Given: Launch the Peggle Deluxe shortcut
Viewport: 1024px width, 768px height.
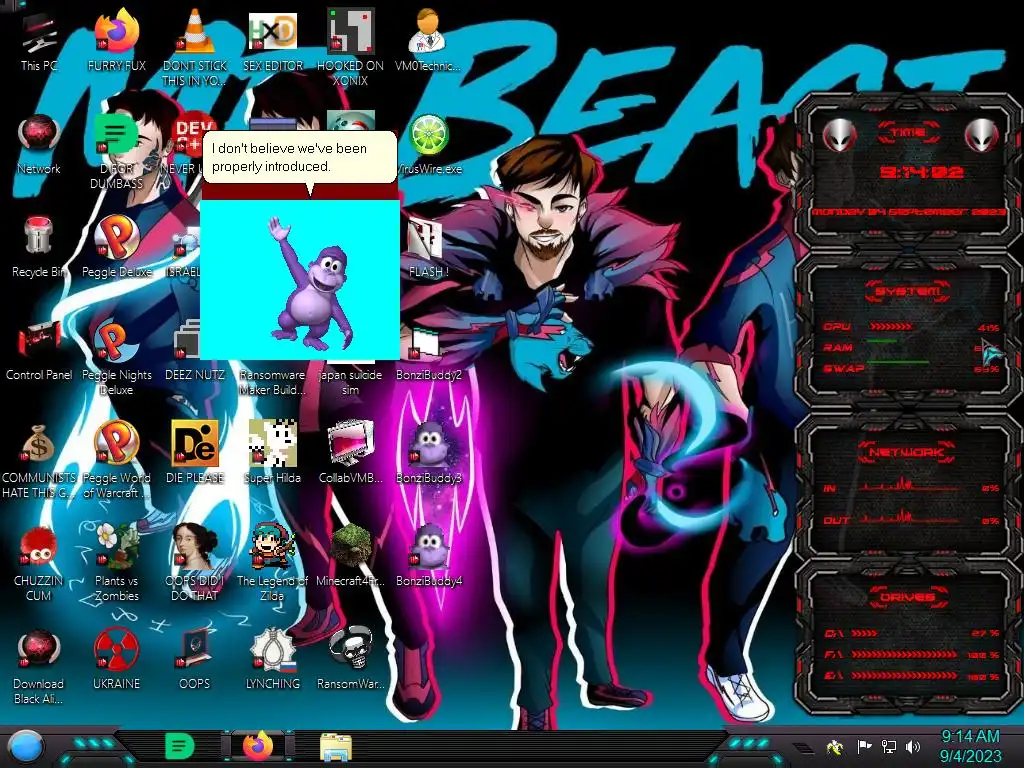Looking at the screenshot, I should click(x=116, y=247).
